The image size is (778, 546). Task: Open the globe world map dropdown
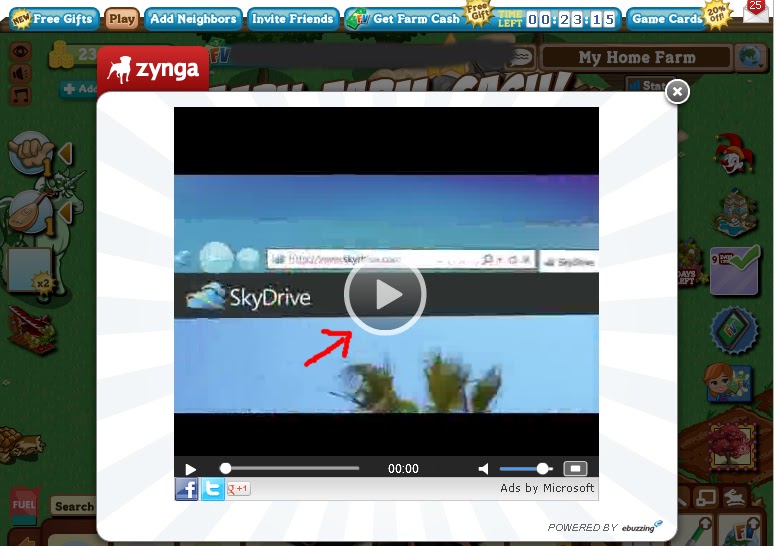click(x=750, y=57)
